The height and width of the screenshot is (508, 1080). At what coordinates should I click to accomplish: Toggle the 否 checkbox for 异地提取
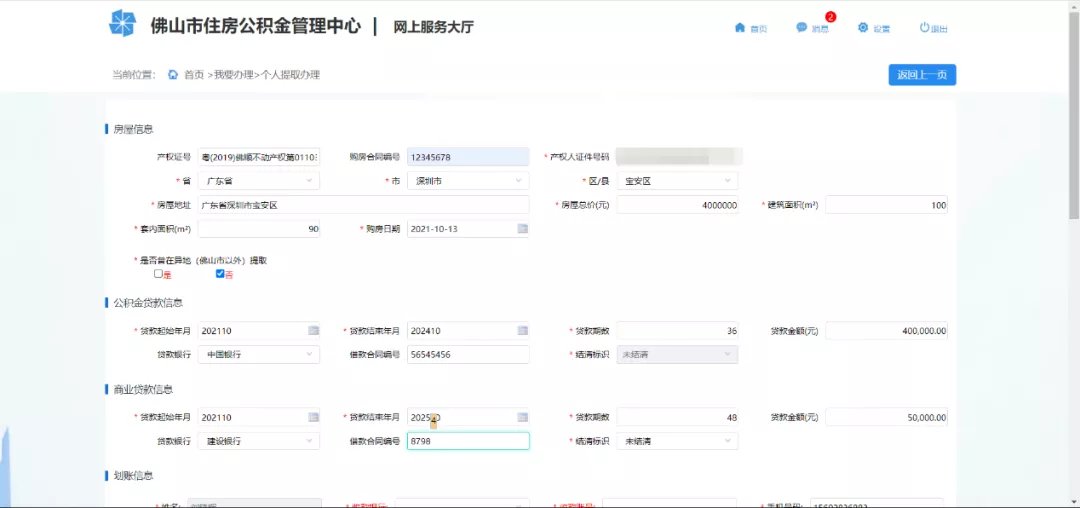(x=220, y=273)
